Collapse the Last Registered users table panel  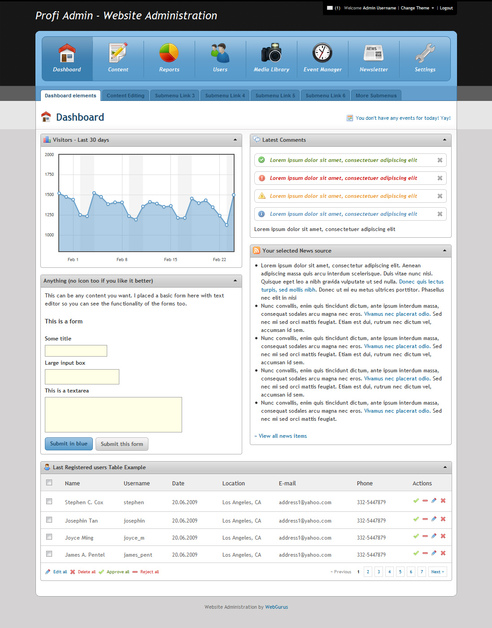[x=445, y=467]
